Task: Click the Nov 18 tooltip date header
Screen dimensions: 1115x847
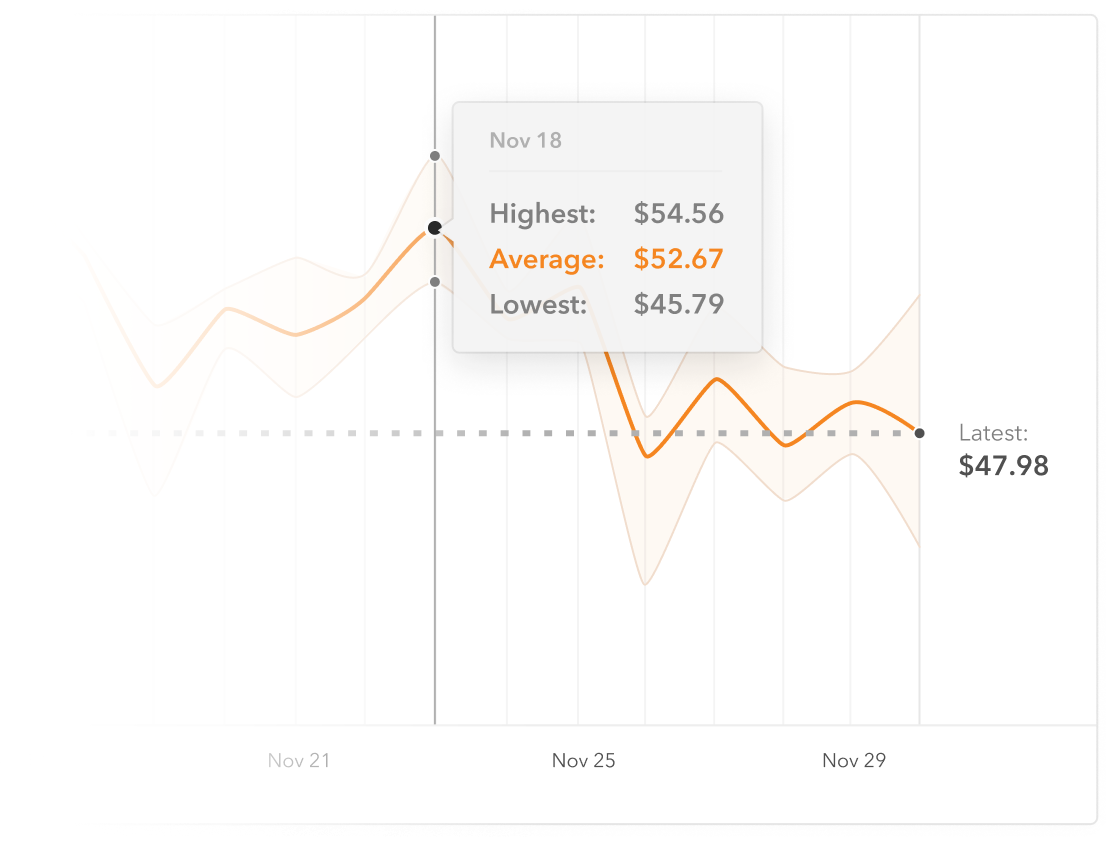Action: pyautogui.click(x=525, y=140)
